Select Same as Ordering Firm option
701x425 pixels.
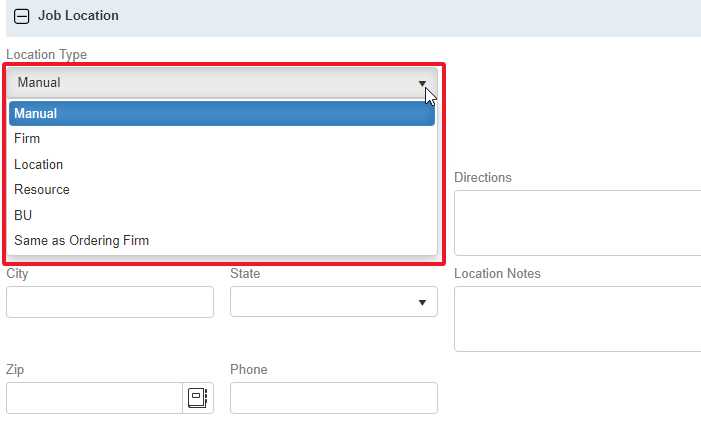(82, 240)
